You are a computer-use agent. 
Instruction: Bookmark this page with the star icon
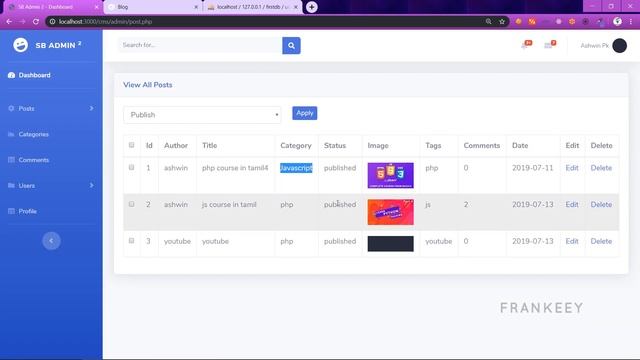click(502, 22)
